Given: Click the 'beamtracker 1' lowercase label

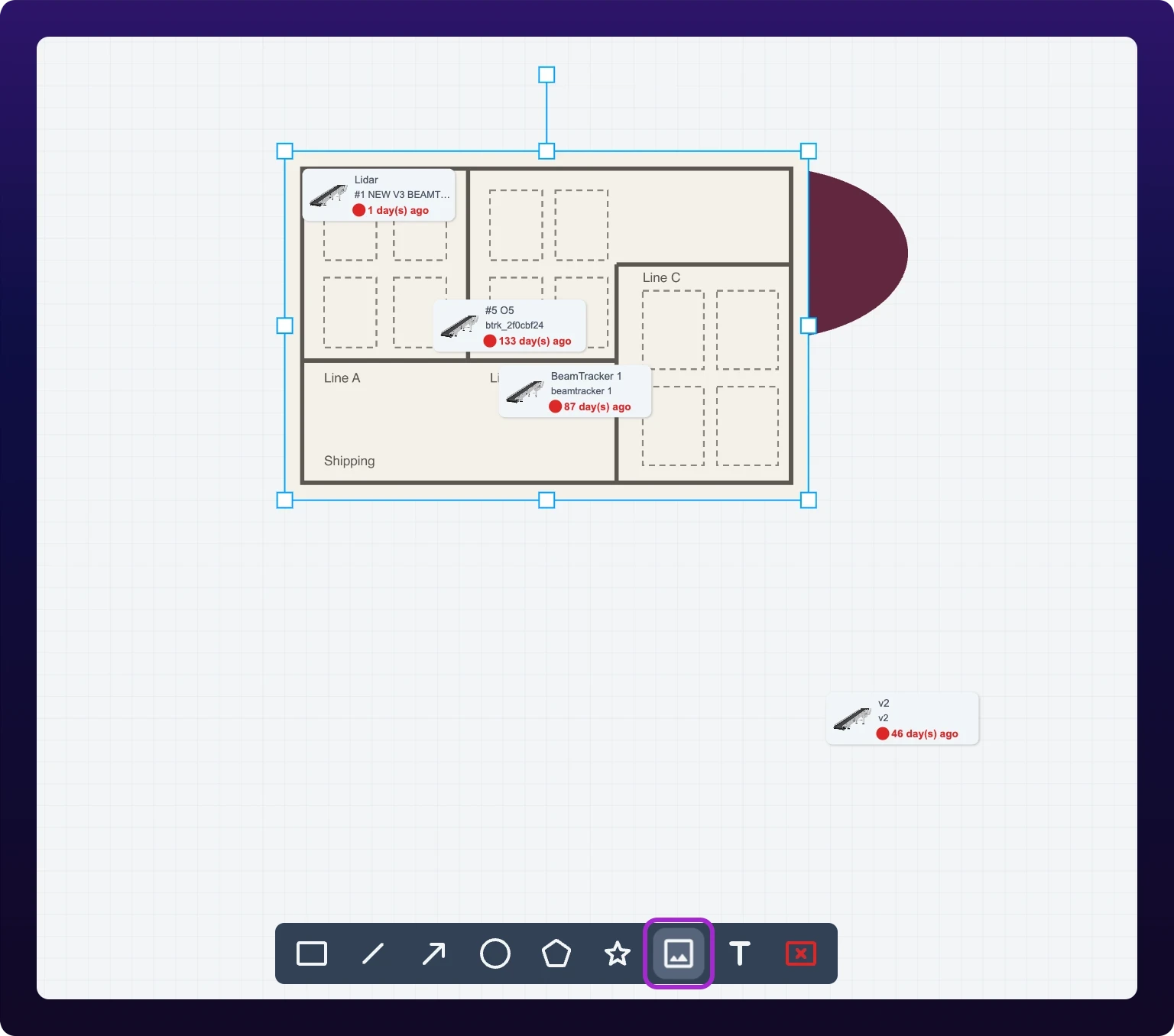Looking at the screenshot, I should point(582,391).
